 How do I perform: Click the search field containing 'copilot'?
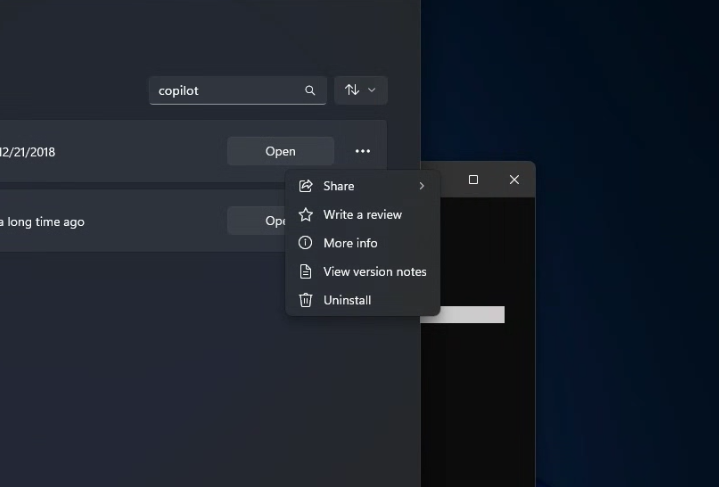pyautogui.click(x=225, y=91)
